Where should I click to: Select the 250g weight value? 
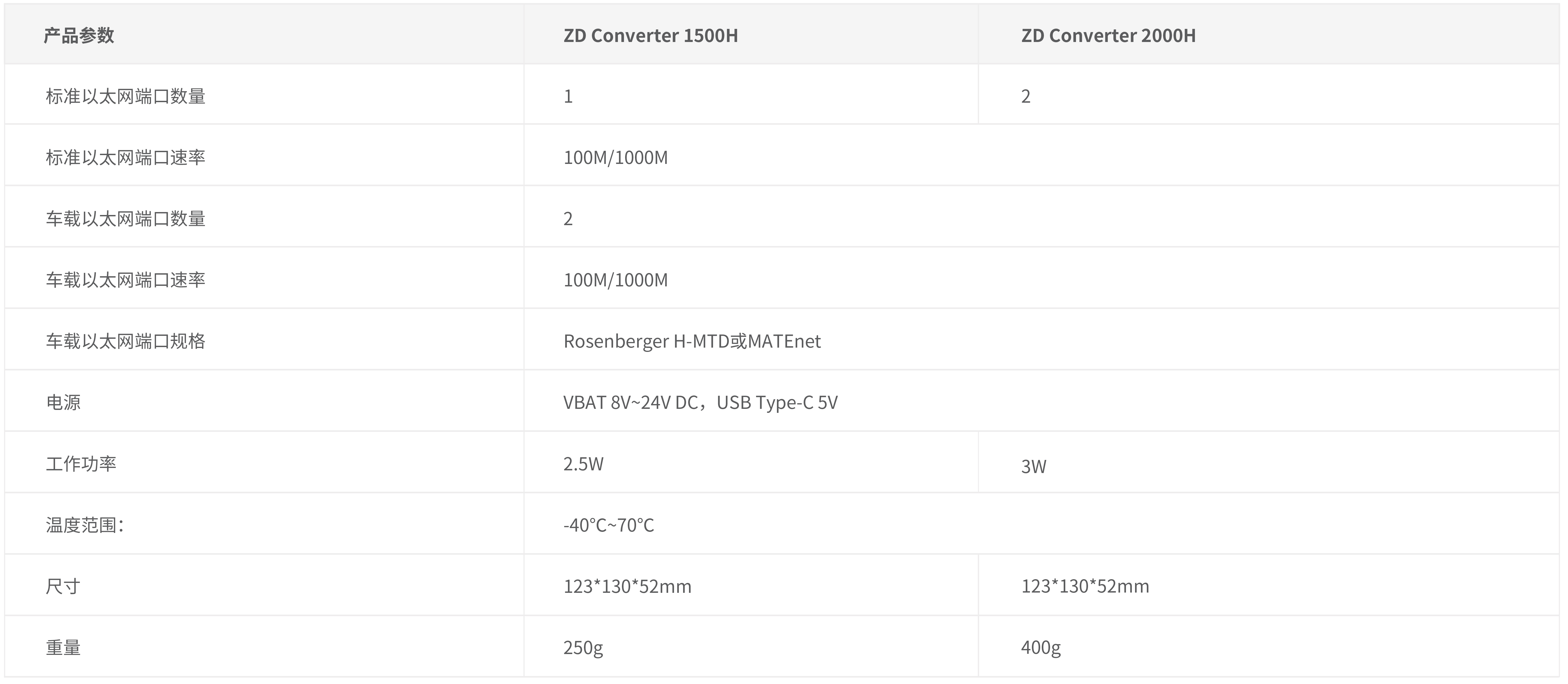point(583,647)
